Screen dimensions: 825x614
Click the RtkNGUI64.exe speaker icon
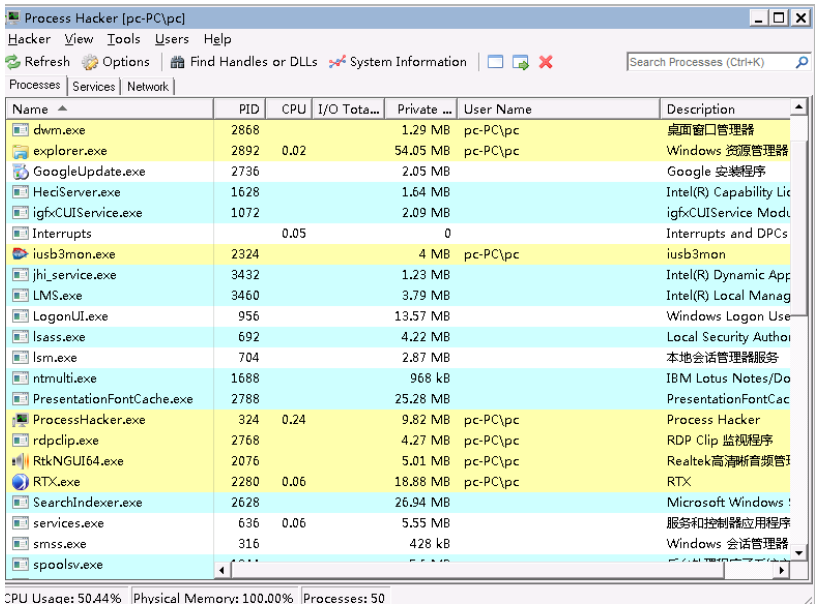point(20,461)
